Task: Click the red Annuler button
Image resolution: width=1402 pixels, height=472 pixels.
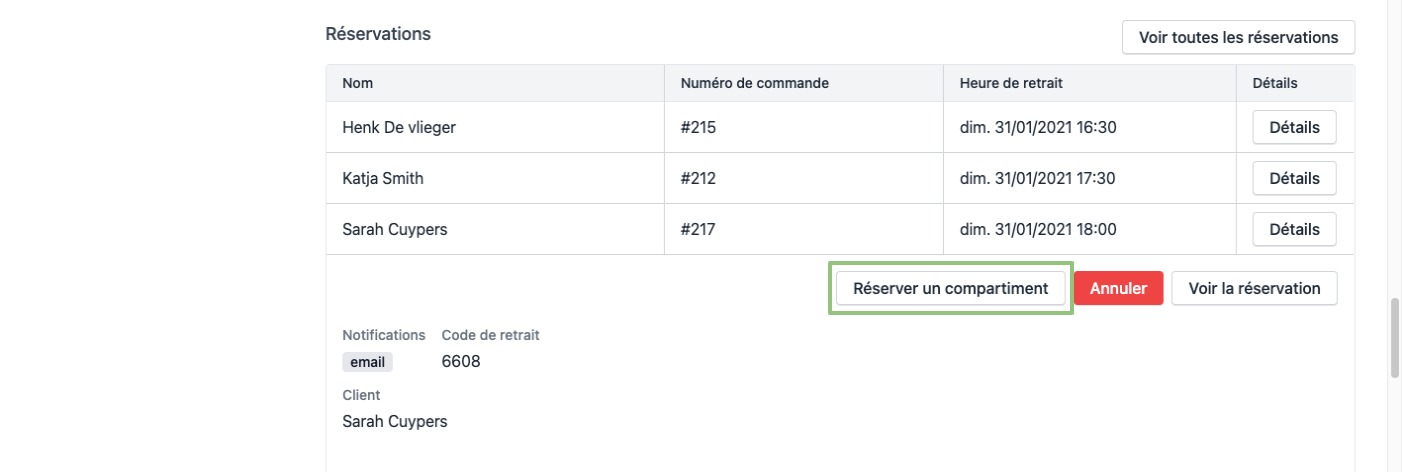Action: click(x=1118, y=289)
